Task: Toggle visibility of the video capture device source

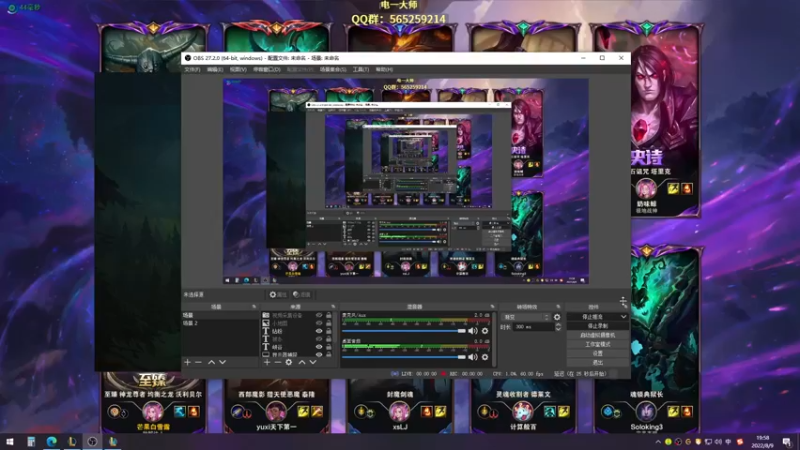Action: [x=319, y=315]
